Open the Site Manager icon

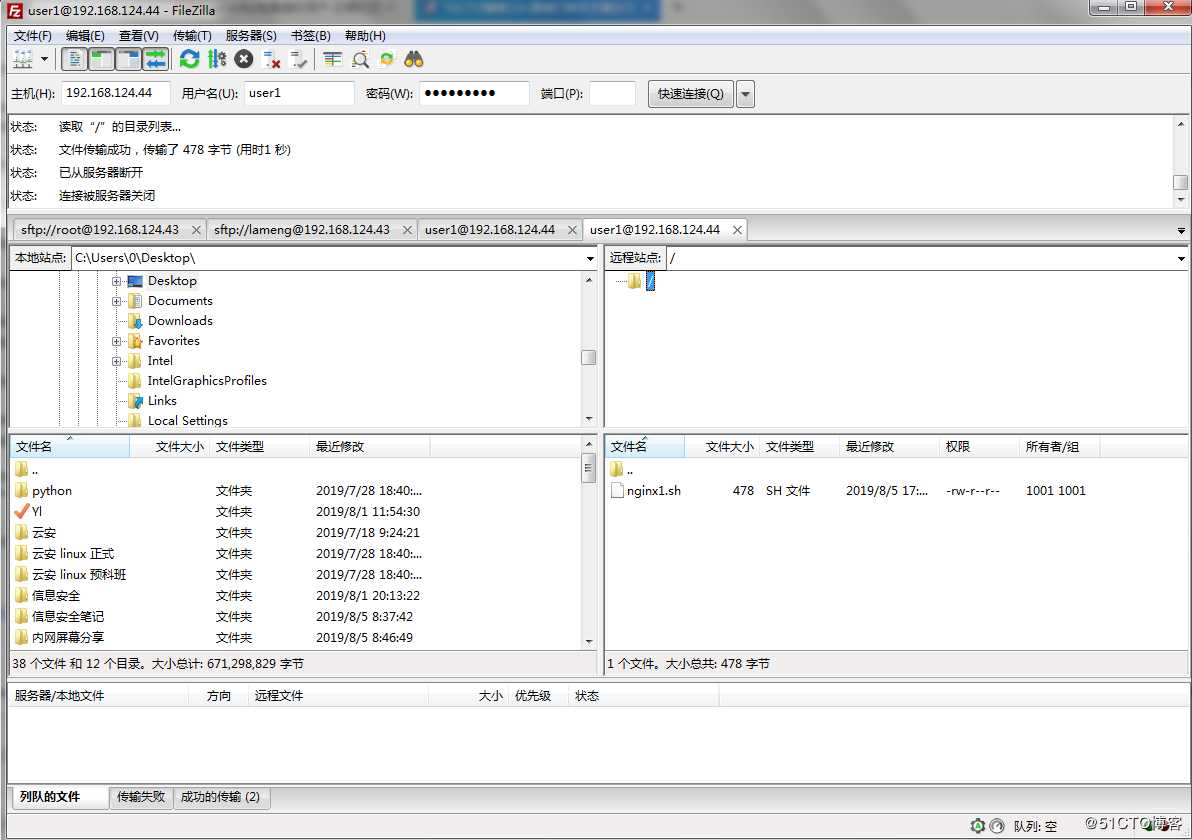point(23,59)
